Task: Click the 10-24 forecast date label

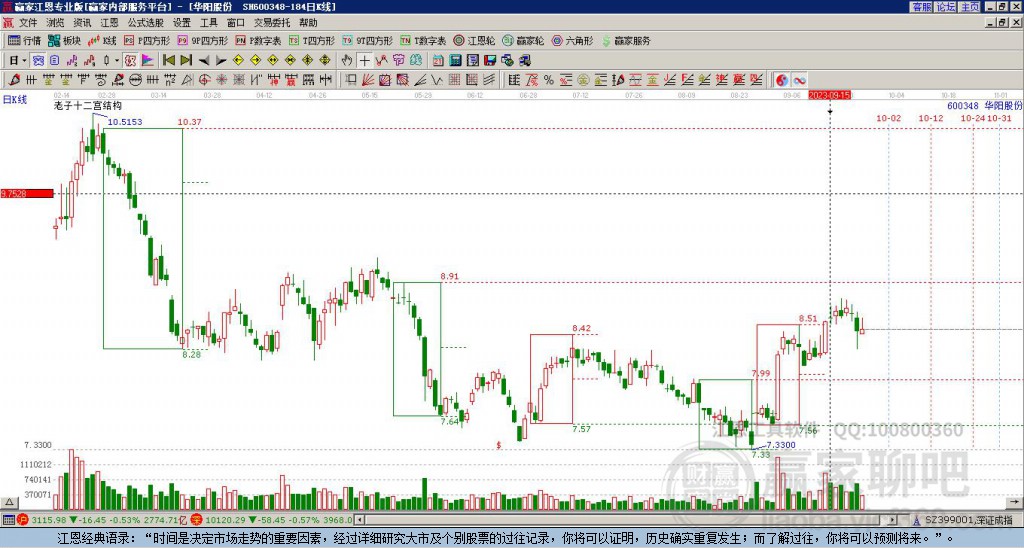Action: click(972, 118)
